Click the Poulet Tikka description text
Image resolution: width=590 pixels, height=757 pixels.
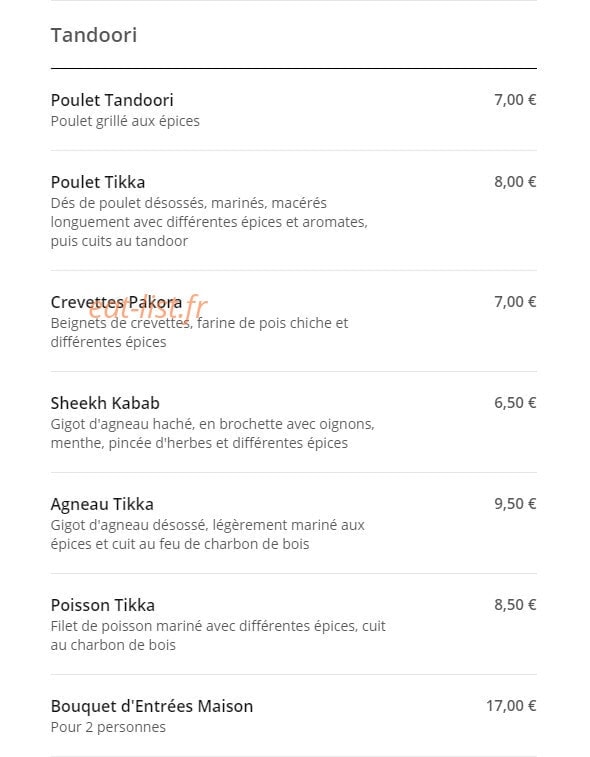[209, 222]
